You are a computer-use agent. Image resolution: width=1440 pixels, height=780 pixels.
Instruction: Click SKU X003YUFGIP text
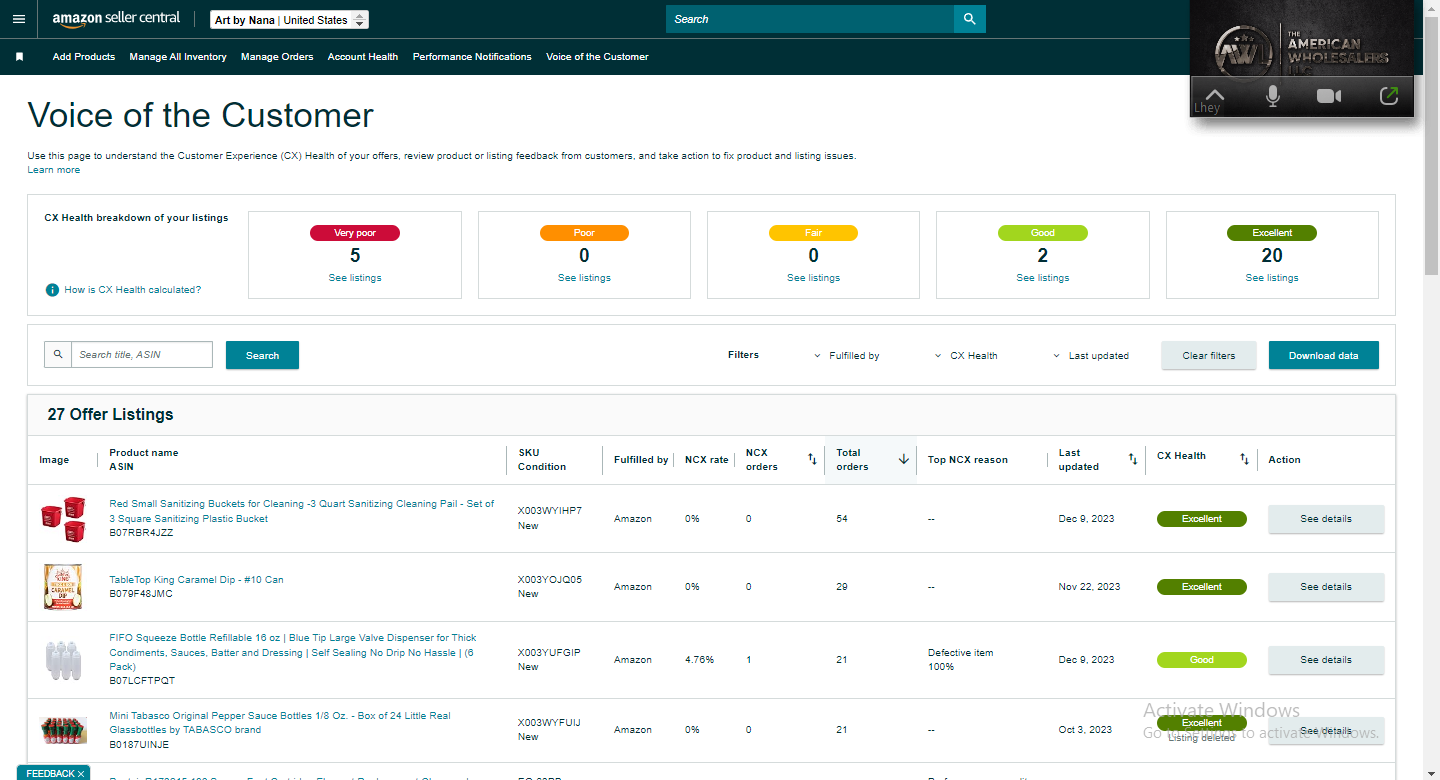pos(549,653)
